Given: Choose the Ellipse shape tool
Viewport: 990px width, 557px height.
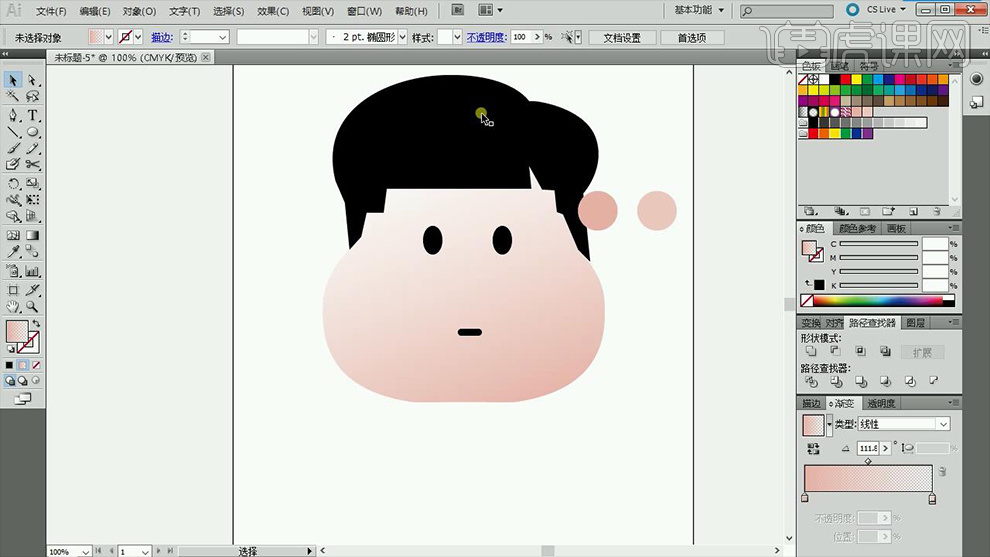Looking at the screenshot, I should [x=33, y=132].
